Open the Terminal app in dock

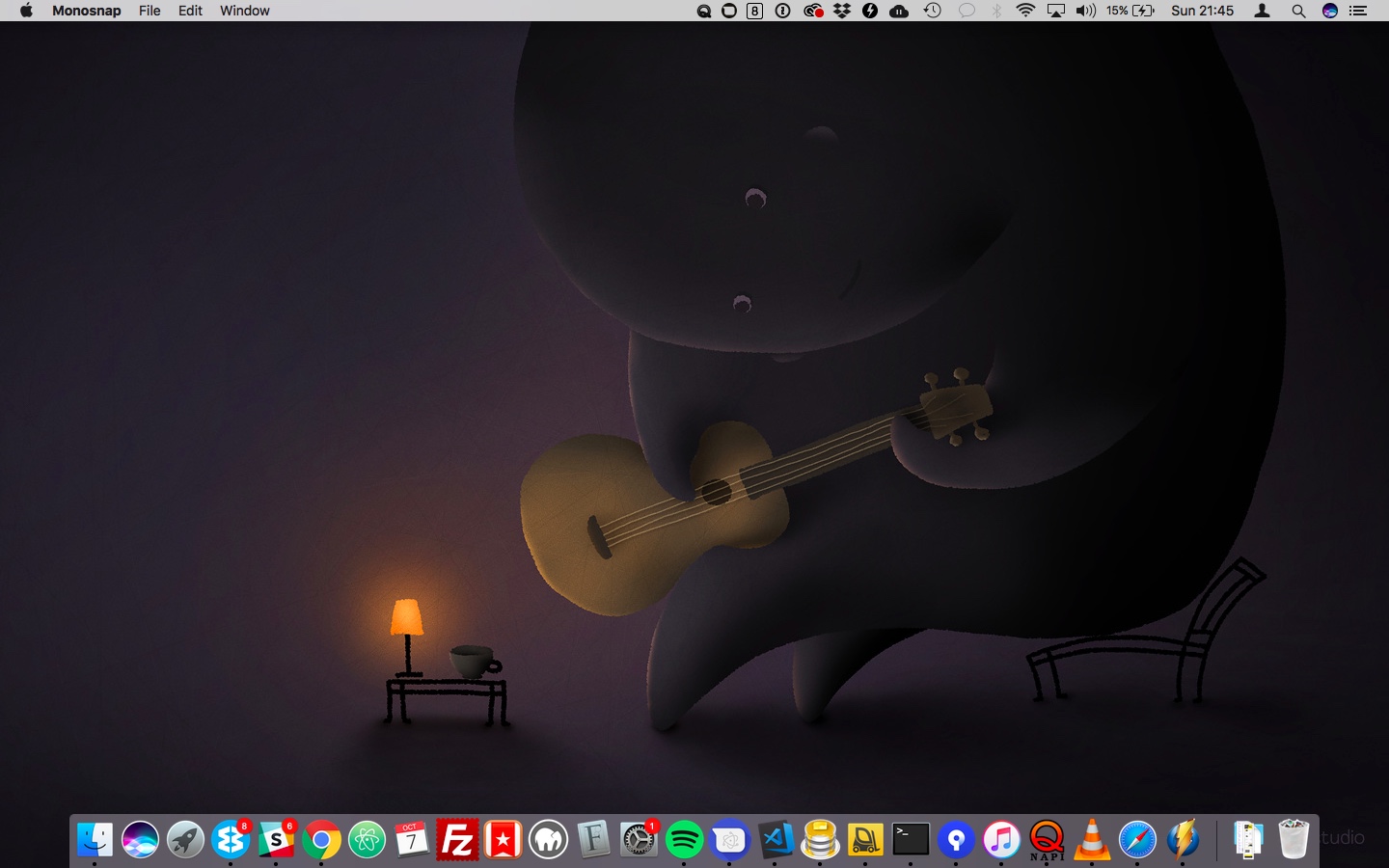[x=911, y=840]
